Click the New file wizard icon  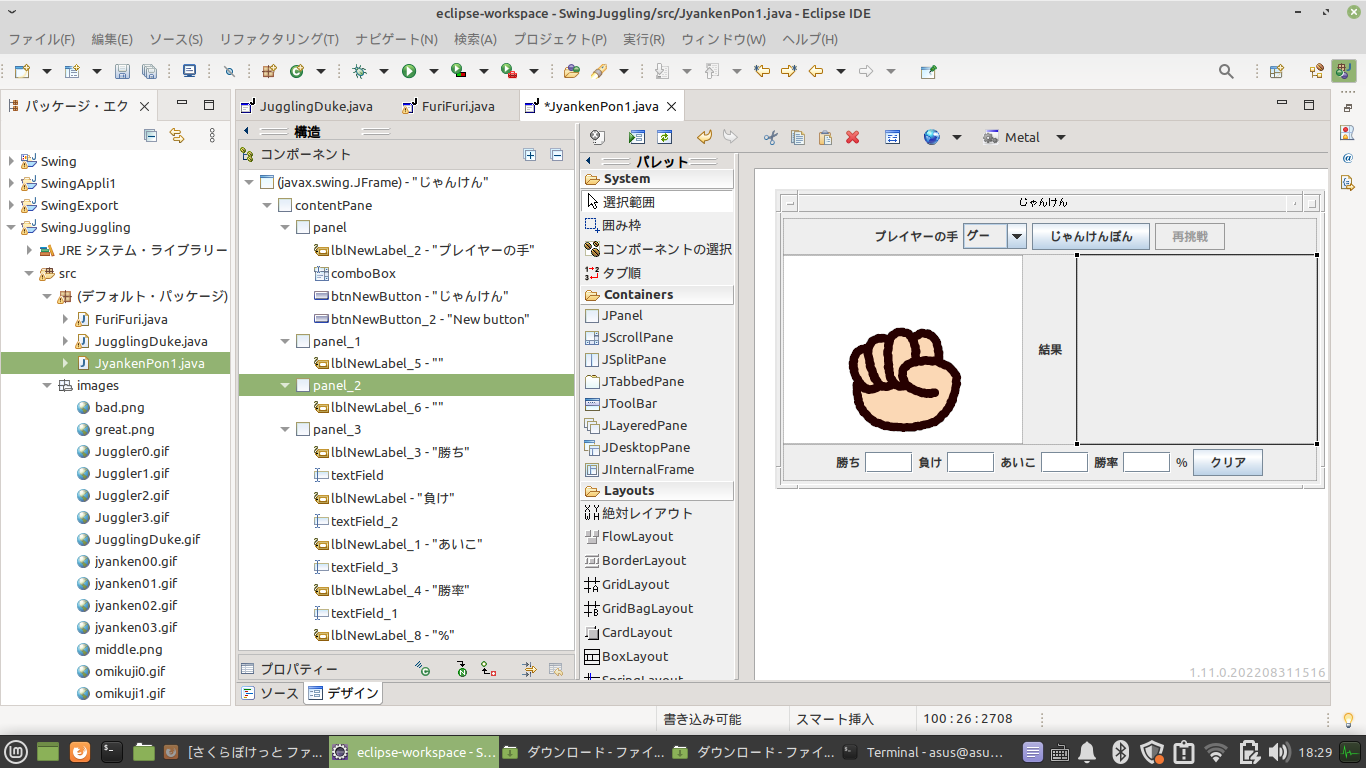(x=21, y=71)
